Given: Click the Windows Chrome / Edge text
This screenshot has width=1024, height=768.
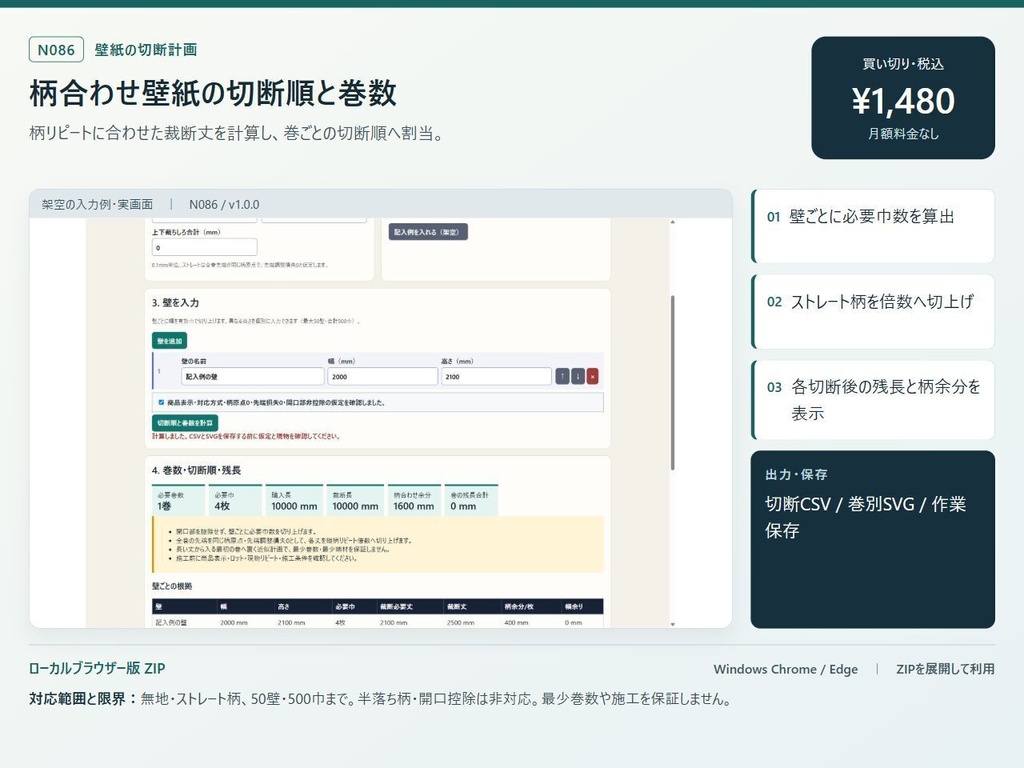Looking at the screenshot, I should pos(786,669).
